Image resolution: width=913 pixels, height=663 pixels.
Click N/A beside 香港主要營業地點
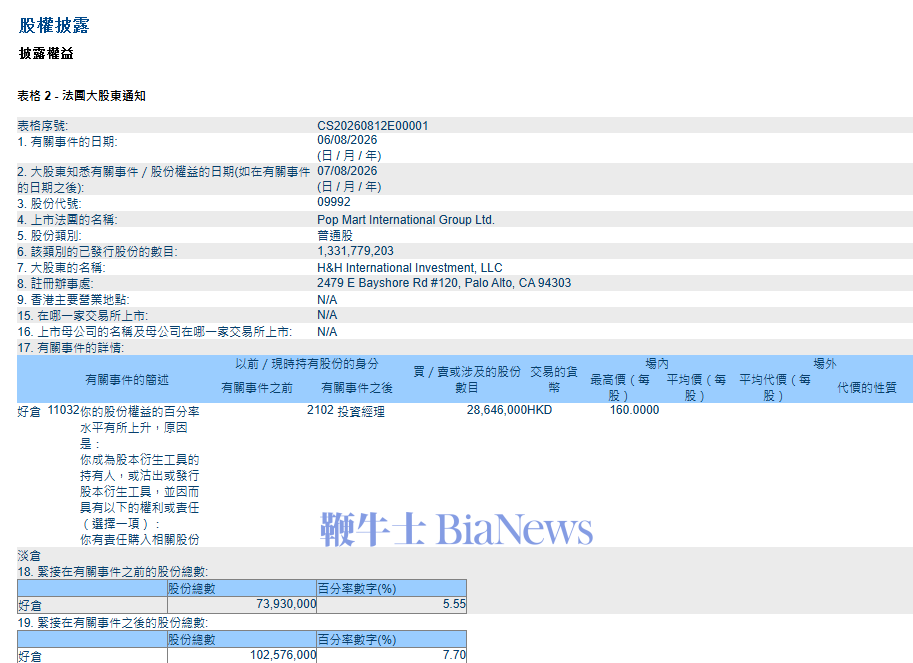327,300
